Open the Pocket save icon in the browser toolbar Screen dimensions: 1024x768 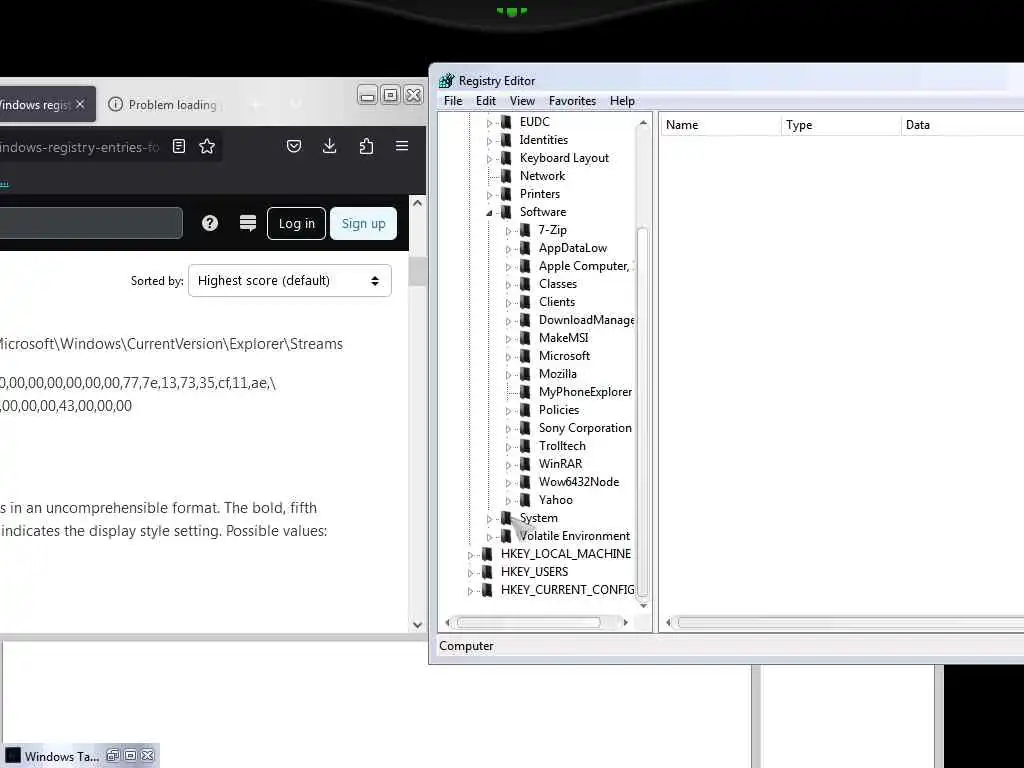(294, 146)
